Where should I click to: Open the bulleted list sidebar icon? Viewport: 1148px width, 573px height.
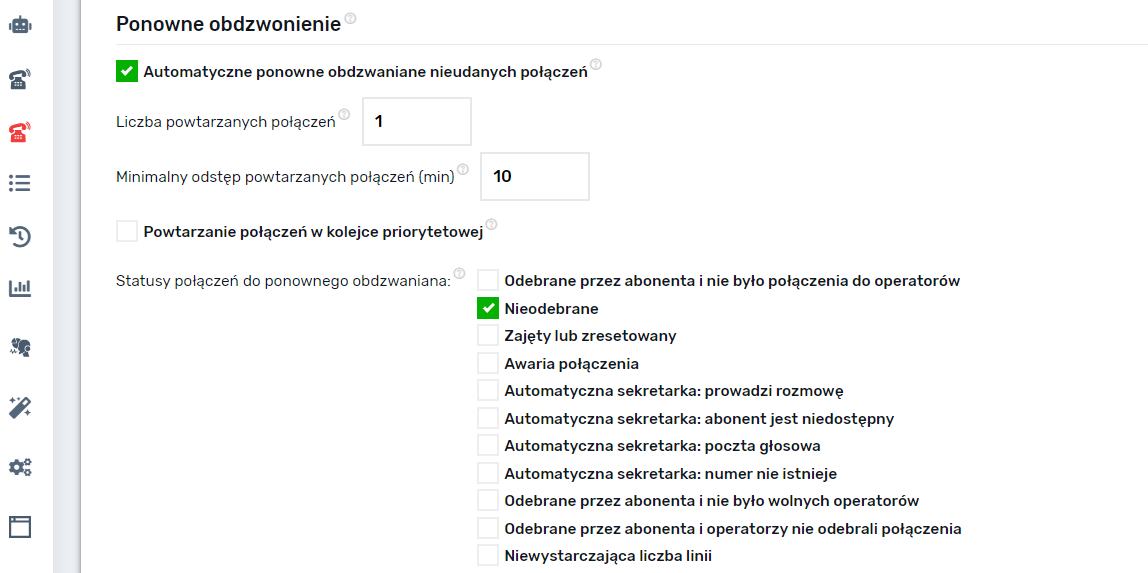20,183
